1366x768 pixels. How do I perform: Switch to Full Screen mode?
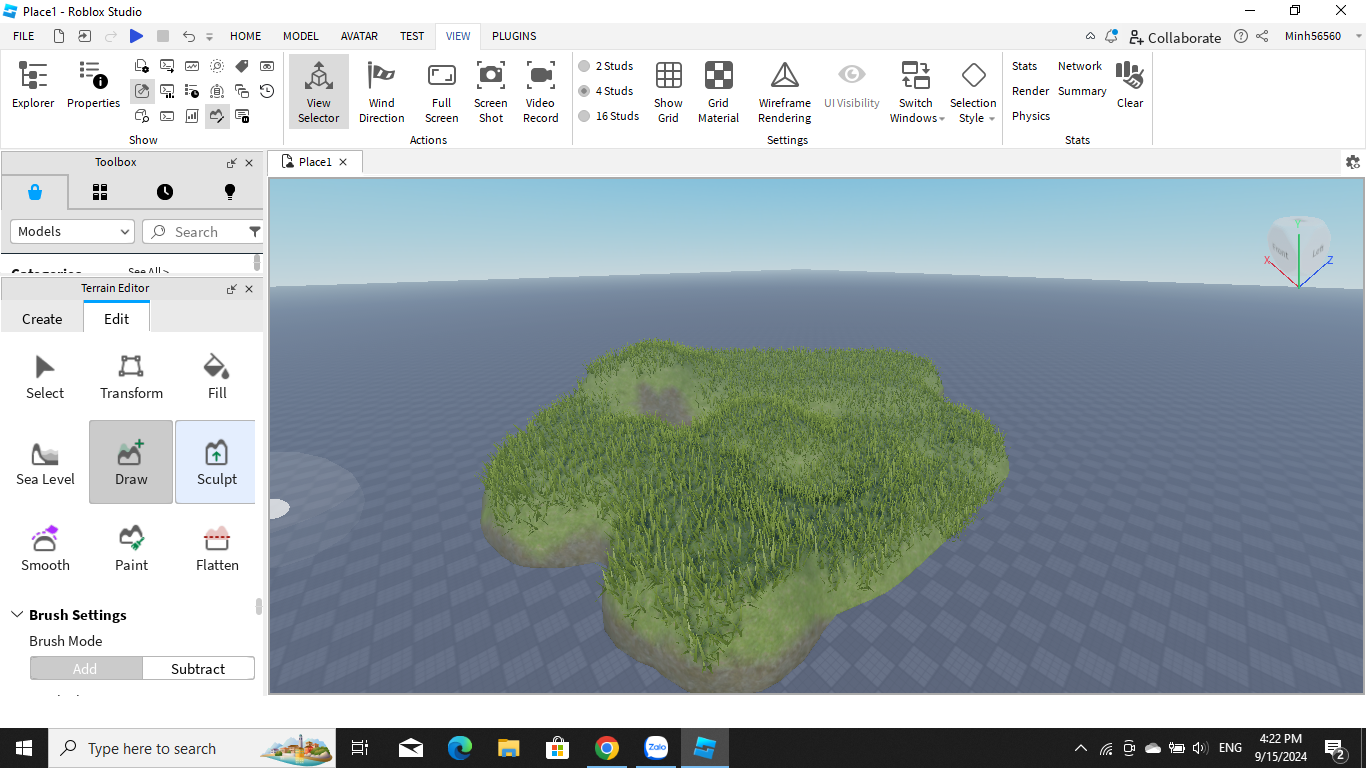441,91
